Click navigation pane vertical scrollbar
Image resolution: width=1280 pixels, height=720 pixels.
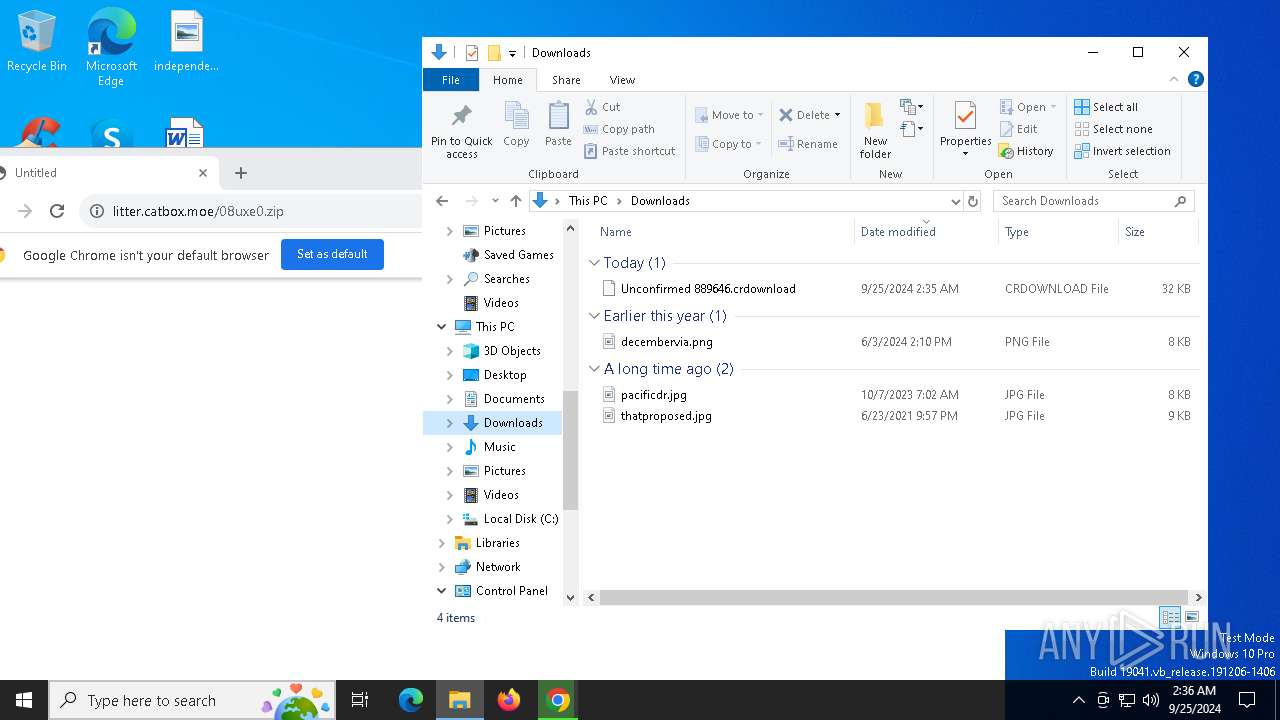click(571, 450)
